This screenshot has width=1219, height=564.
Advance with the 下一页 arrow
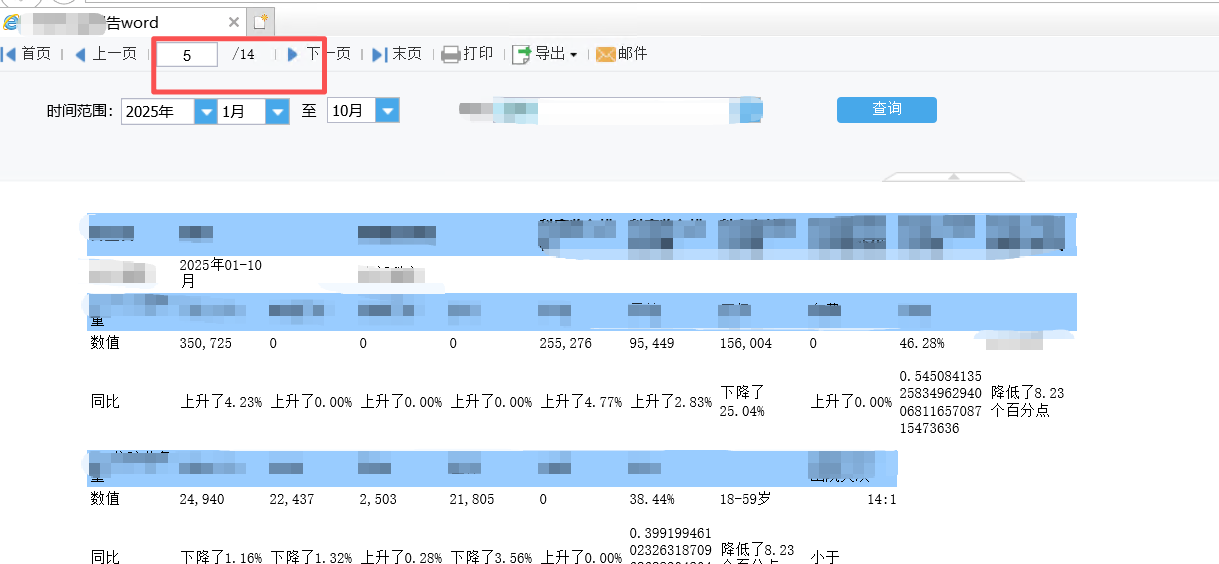click(x=293, y=54)
